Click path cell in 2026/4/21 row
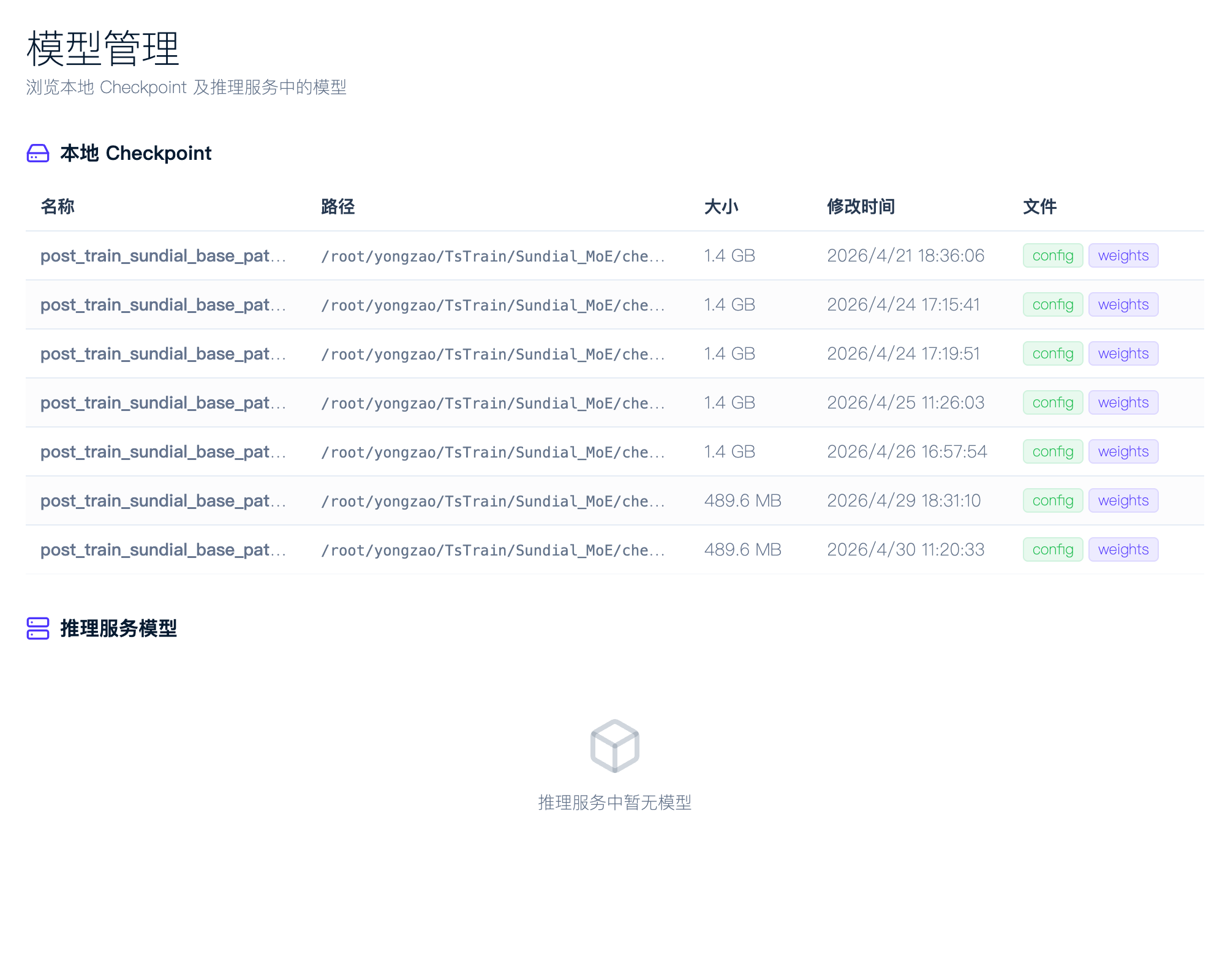 coord(493,256)
